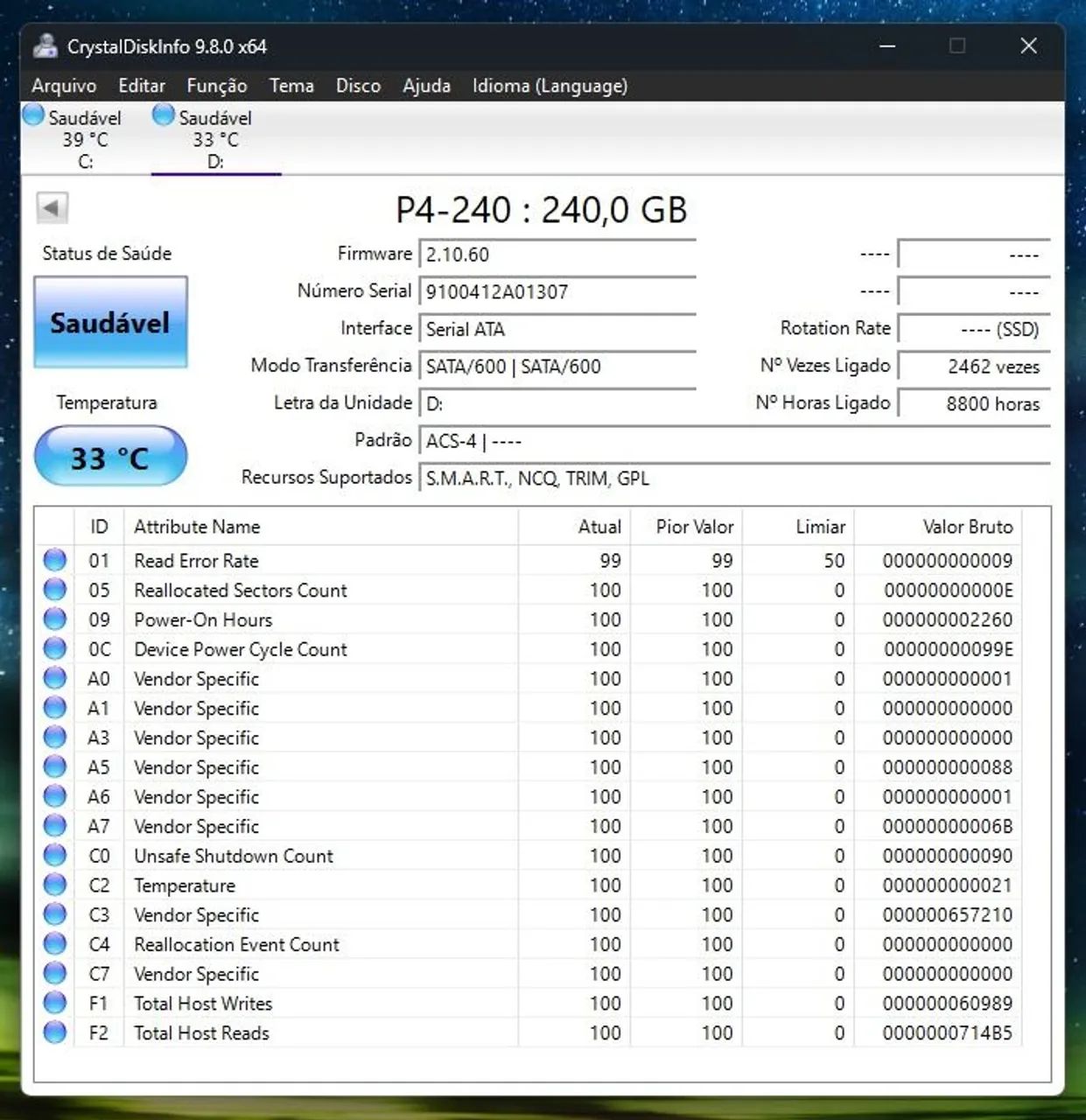The width and height of the screenshot is (1086, 1120).
Task: Click the transfer mode field SATA/600
Action: point(557,367)
